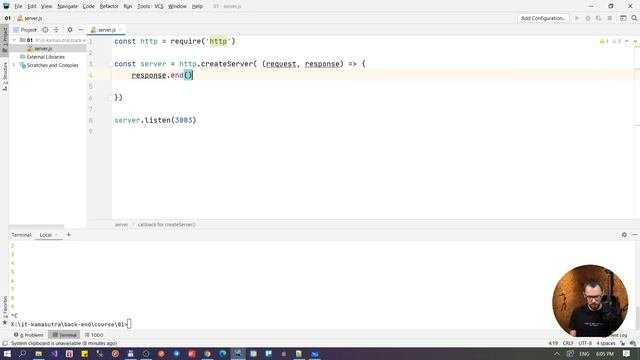The image size is (640, 360).
Task: Hide Terminal panel with minus icon
Action: tap(635, 235)
